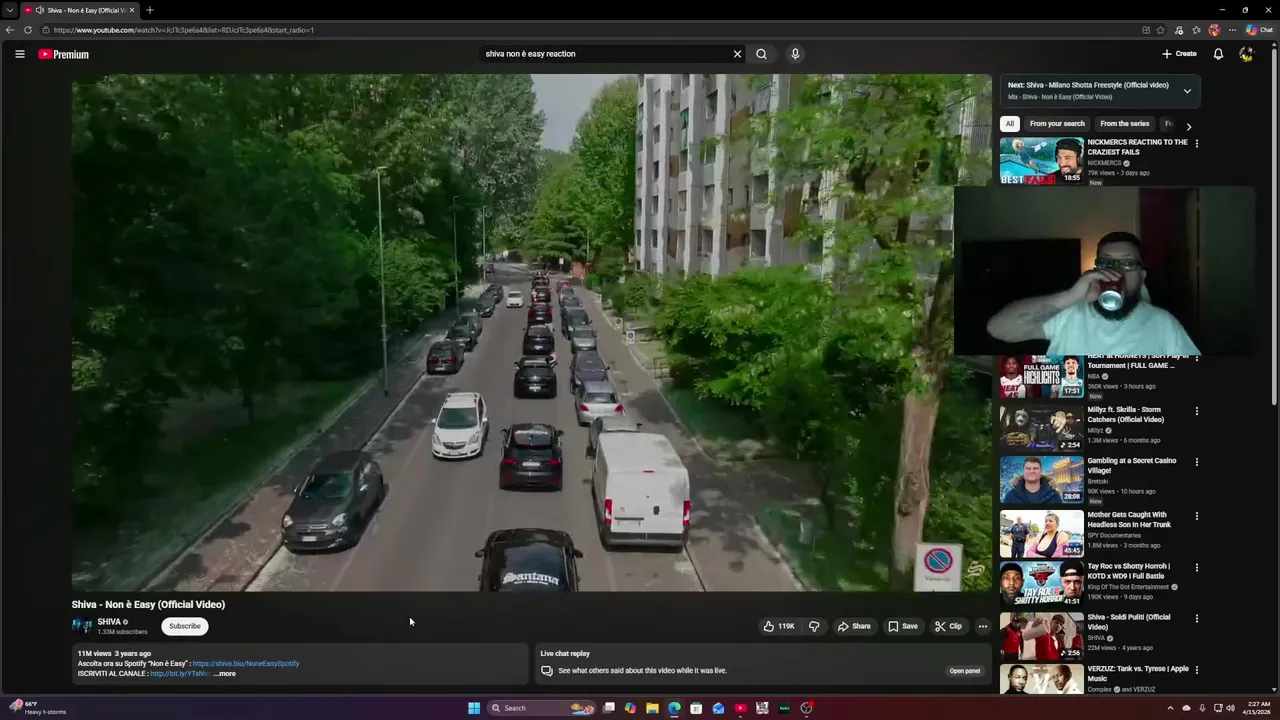
Task: Run search with magnifying glass button
Action: click(761, 54)
